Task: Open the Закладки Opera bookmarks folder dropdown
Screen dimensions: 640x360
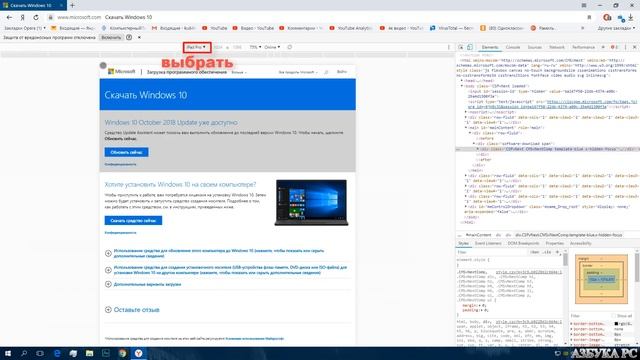Action: tap(24, 28)
